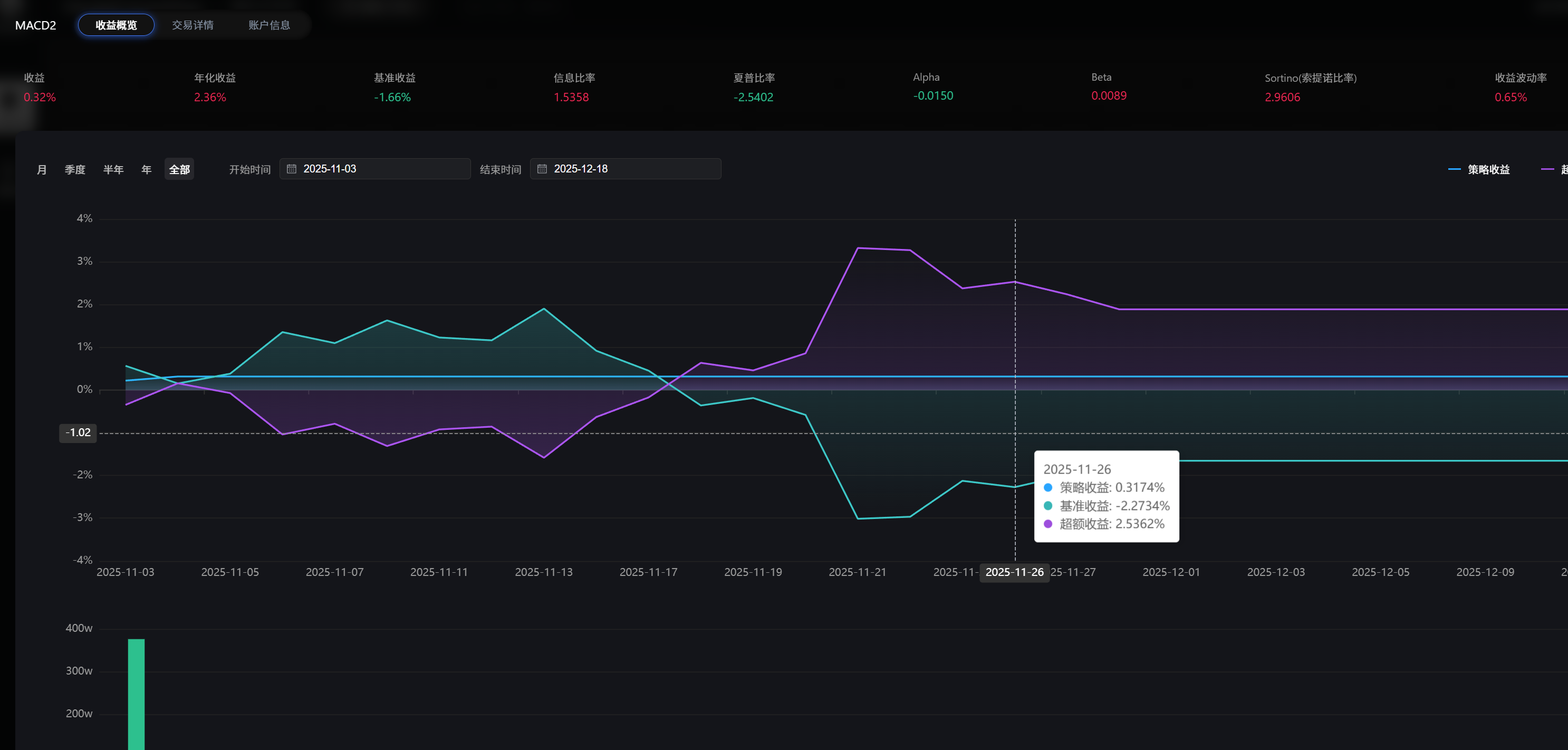Click the end date calendar icon
Image resolution: width=1568 pixels, height=750 pixels.
pos(542,169)
